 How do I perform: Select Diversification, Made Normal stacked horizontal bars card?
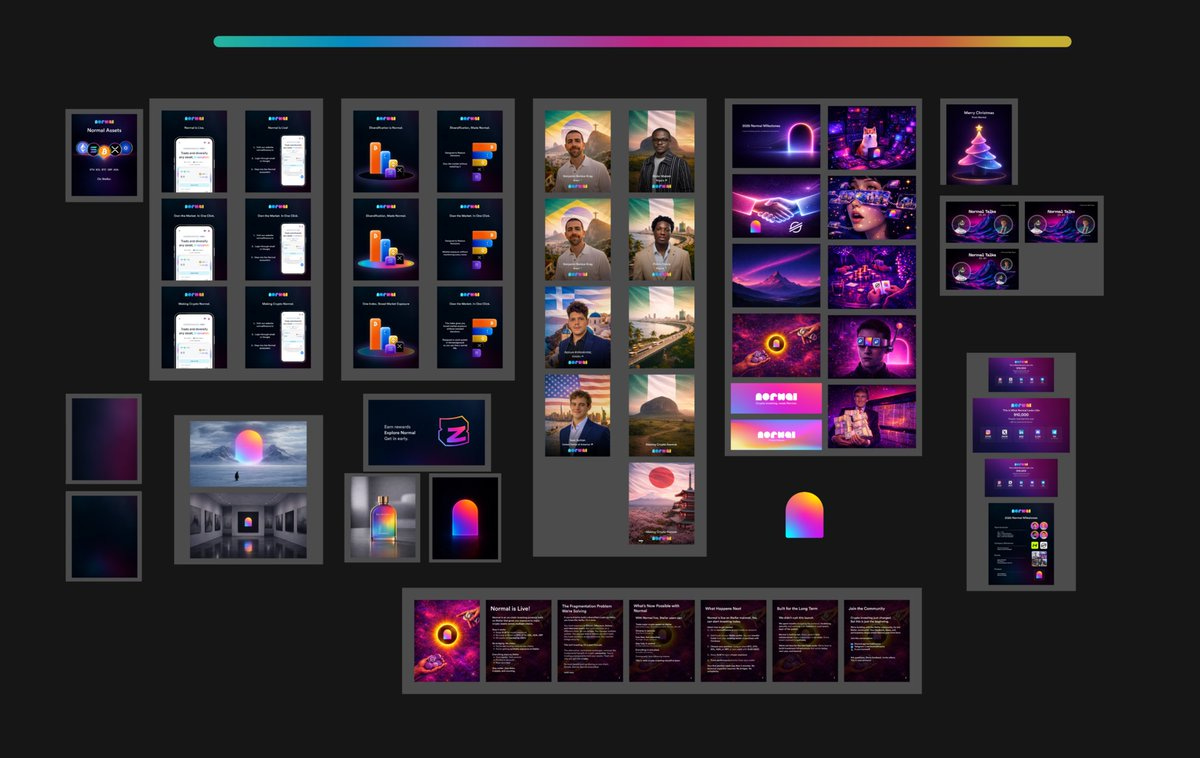point(470,151)
